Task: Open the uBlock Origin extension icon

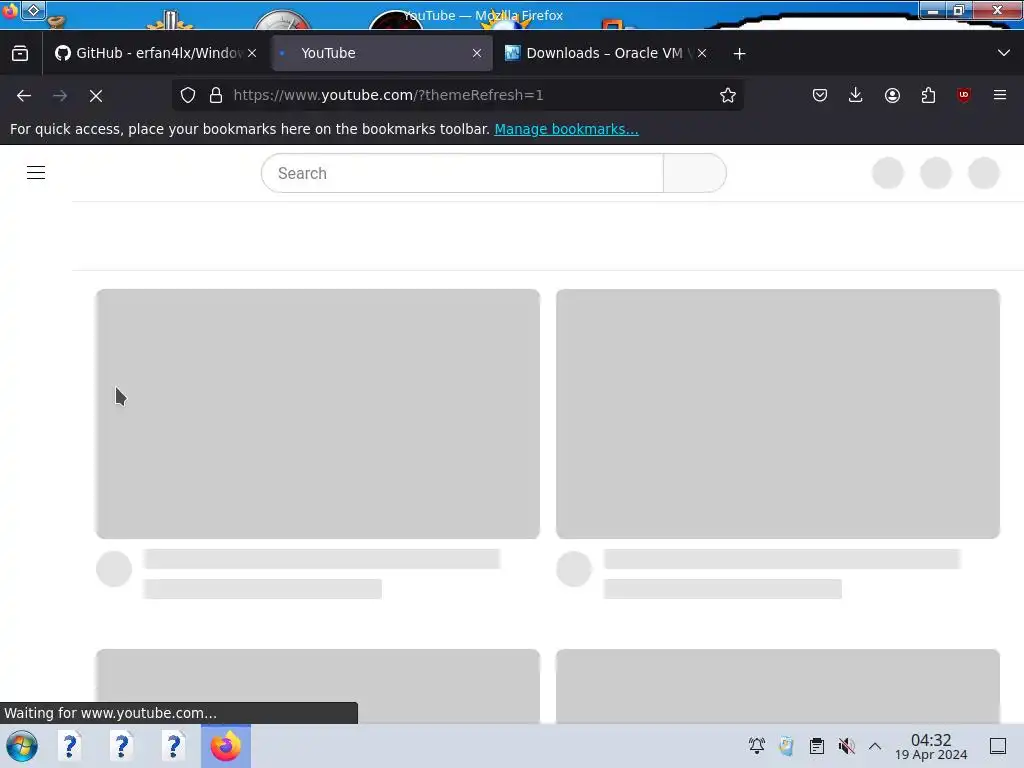Action: (964, 95)
